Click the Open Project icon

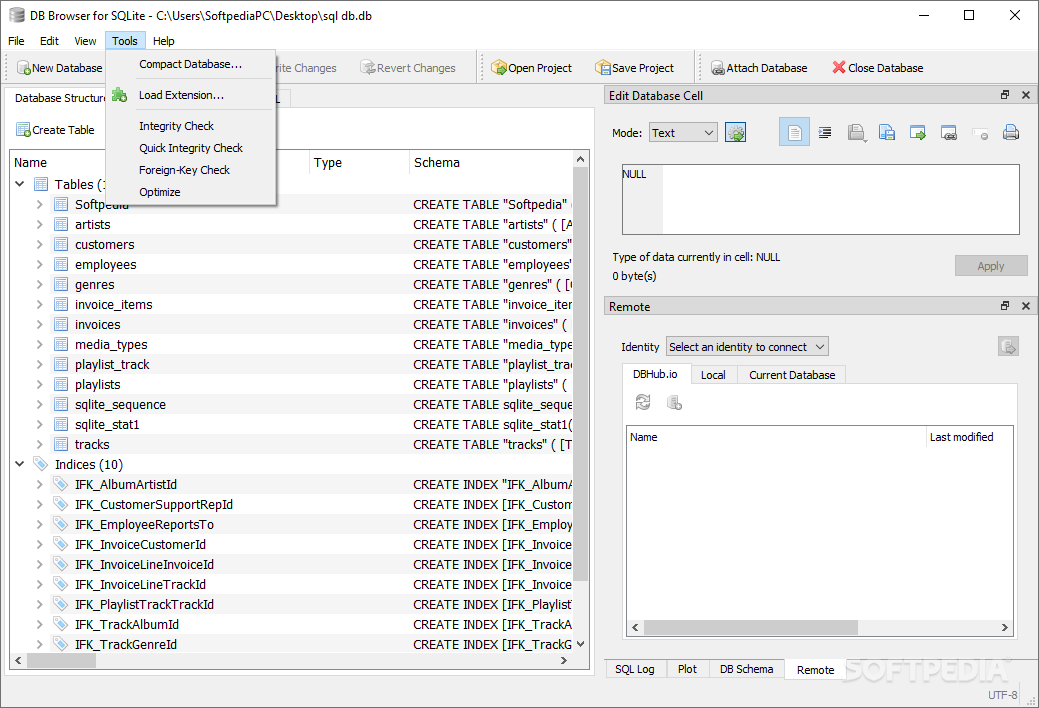498,68
